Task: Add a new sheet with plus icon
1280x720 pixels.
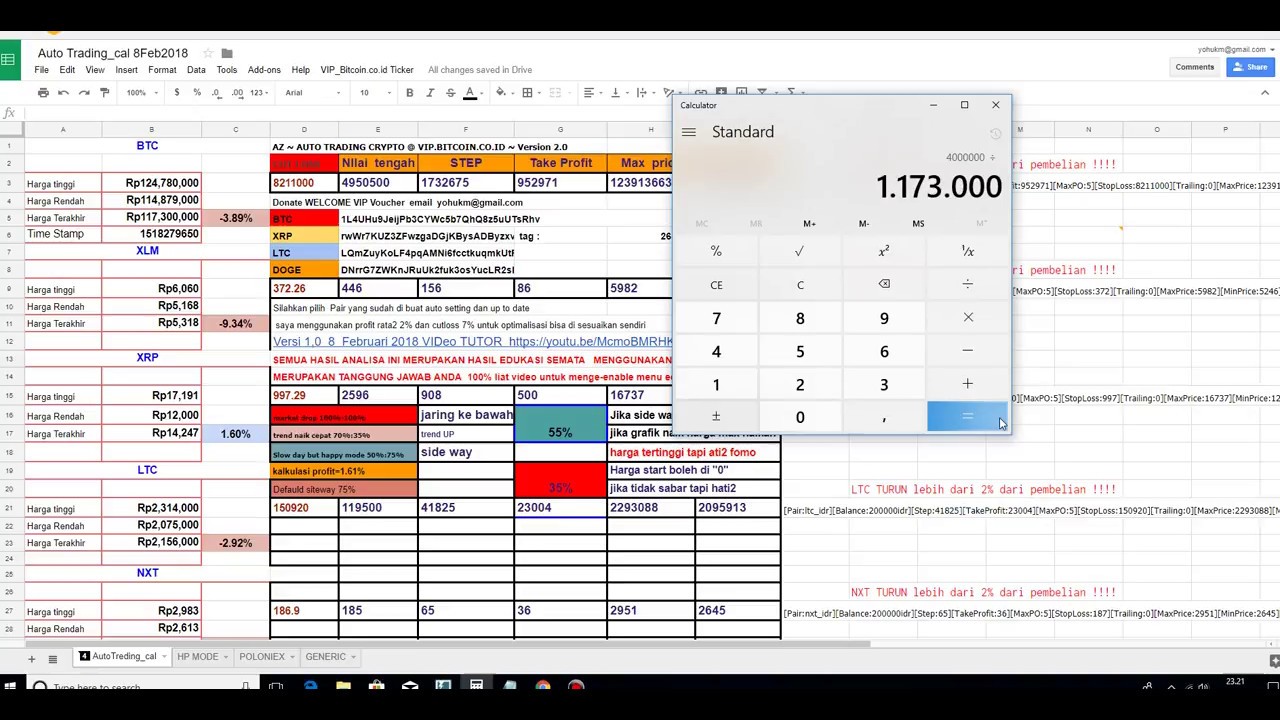Action: [x=31, y=658]
